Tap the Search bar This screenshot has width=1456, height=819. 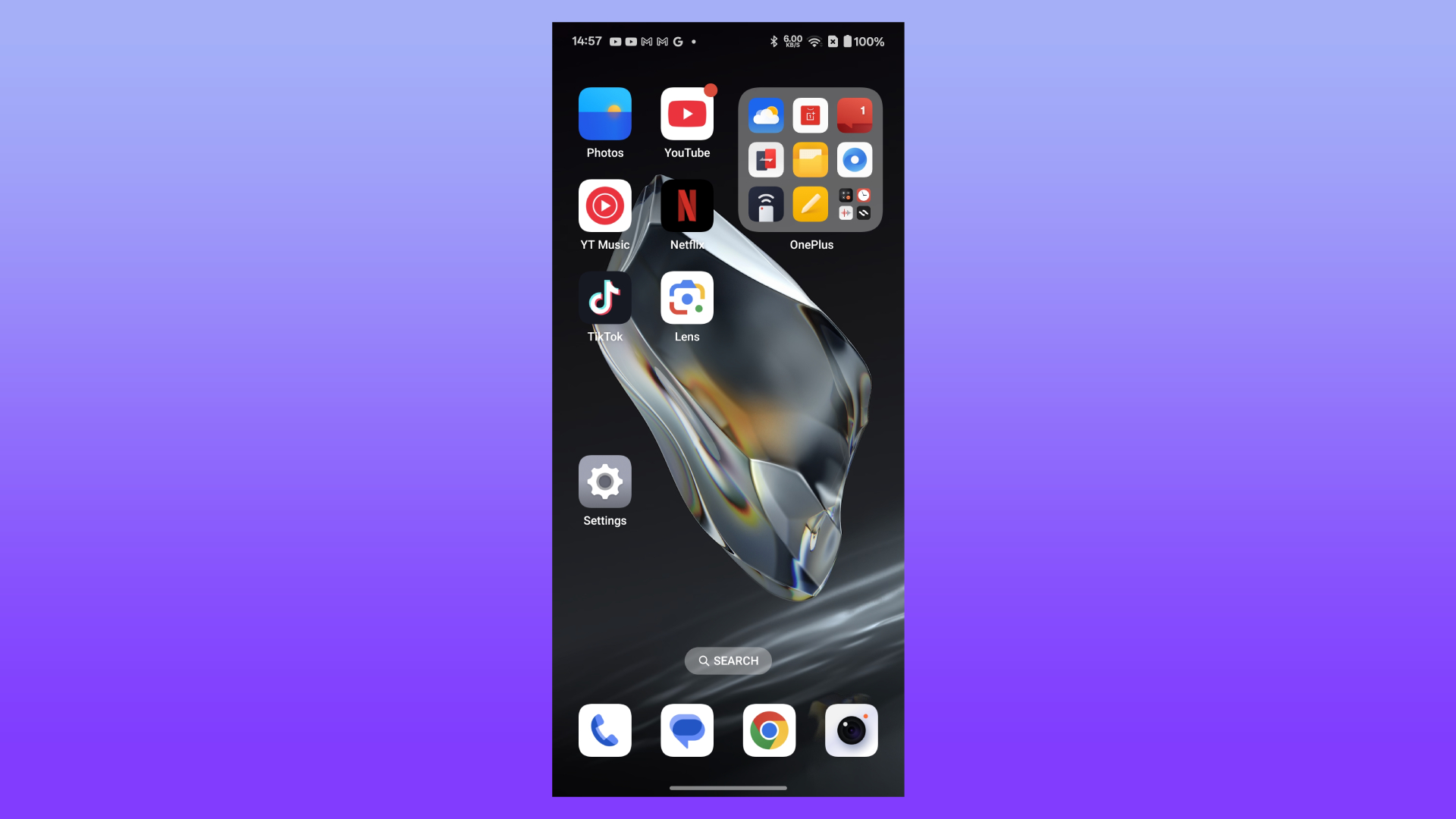[x=728, y=660]
